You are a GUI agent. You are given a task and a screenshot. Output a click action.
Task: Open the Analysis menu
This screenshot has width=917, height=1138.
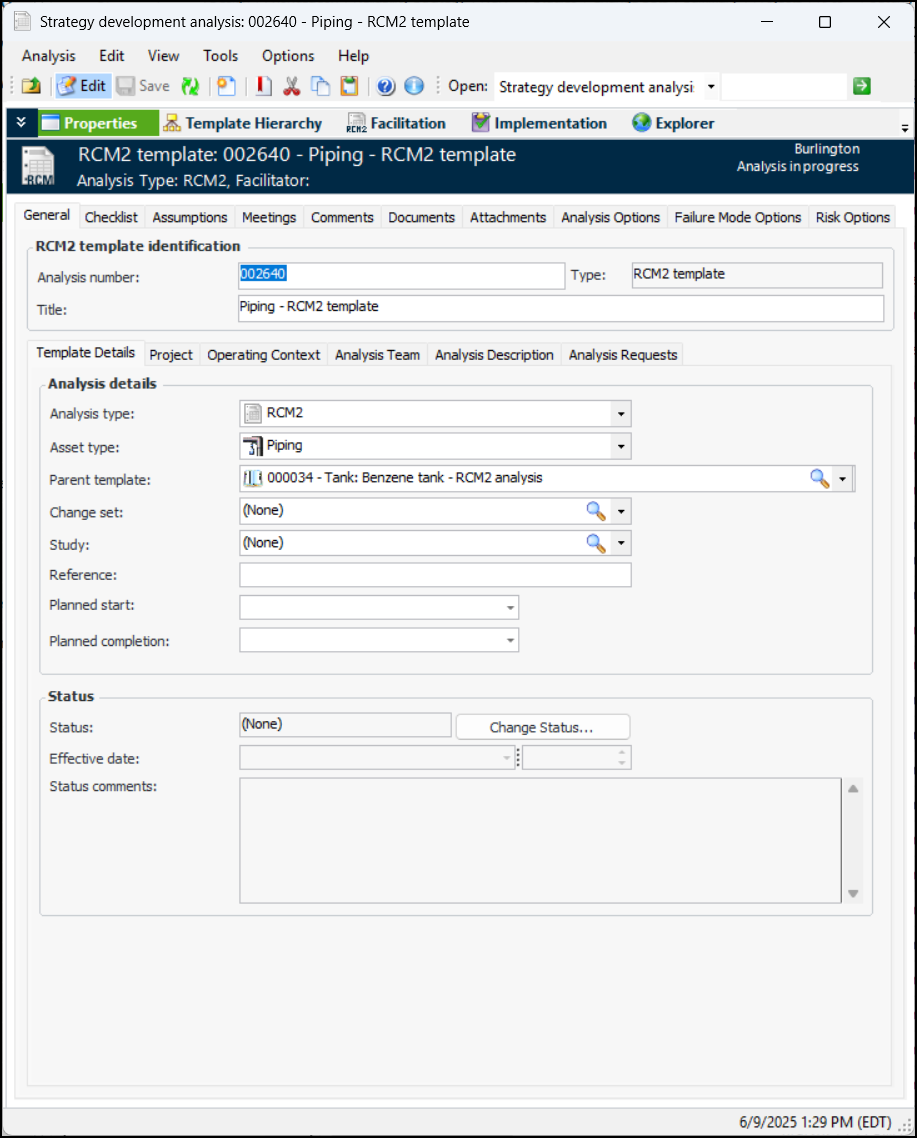pos(49,56)
